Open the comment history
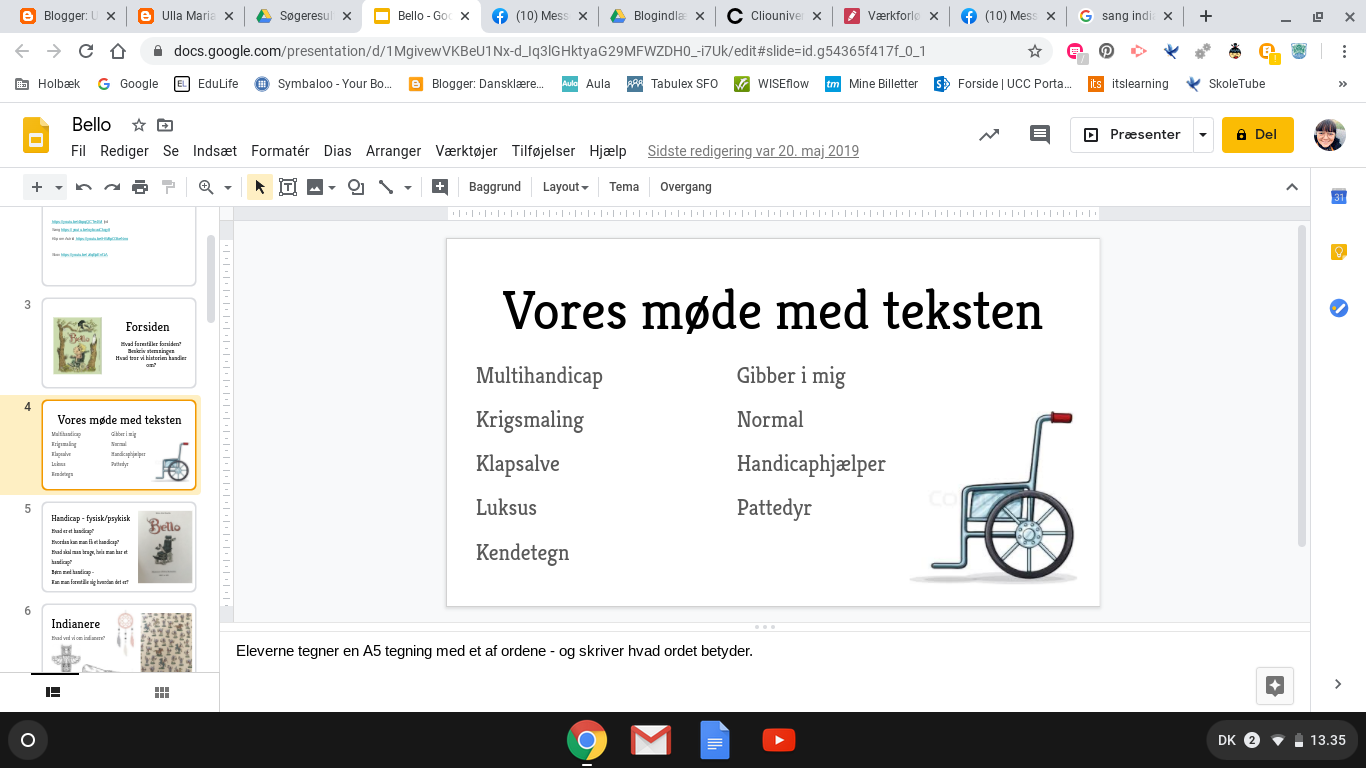Viewport: 1366px width, 768px height. coord(1040,135)
